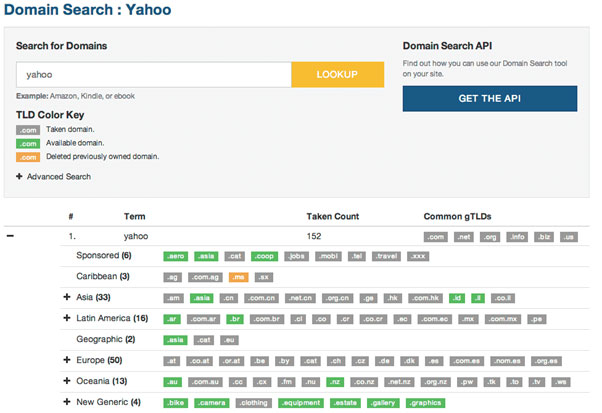Expand the Latin America TLD group
The width and height of the screenshot is (602, 413).
67,318
